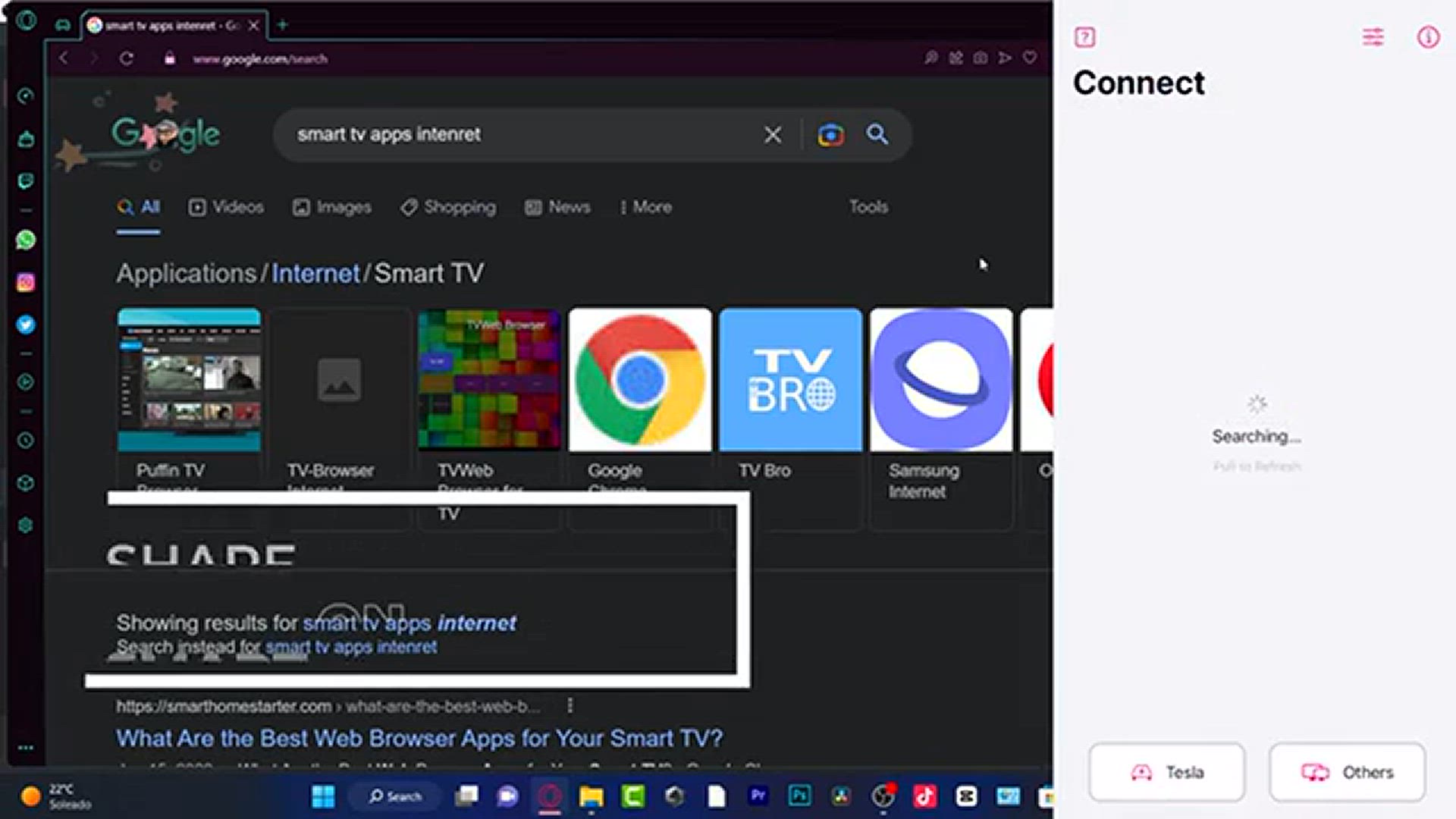Image resolution: width=1456 pixels, height=819 pixels.
Task: Switch to the News search tab
Action: (557, 207)
